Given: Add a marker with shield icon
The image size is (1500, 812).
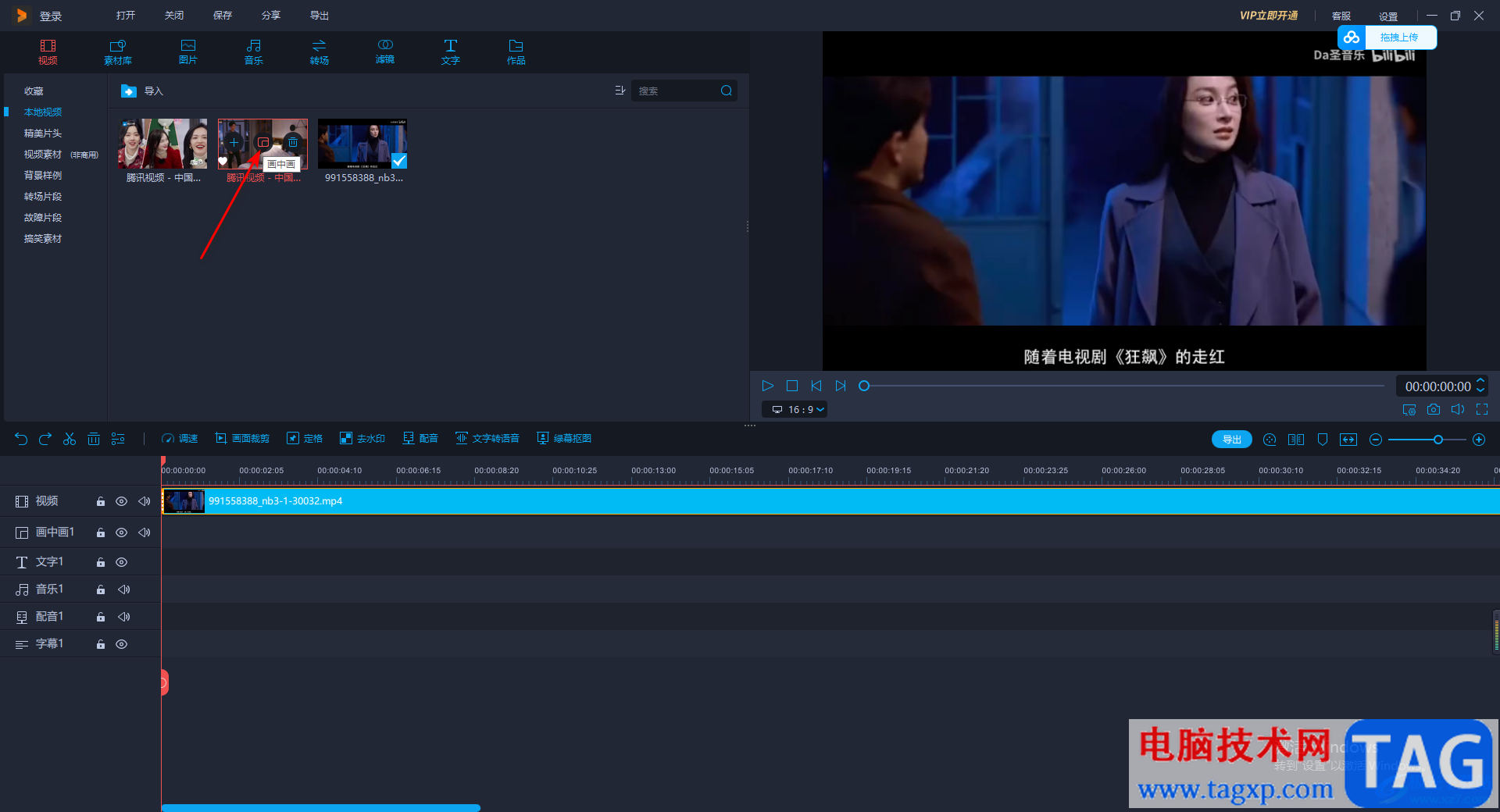Looking at the screenshot, I should tap(1323, 440).
